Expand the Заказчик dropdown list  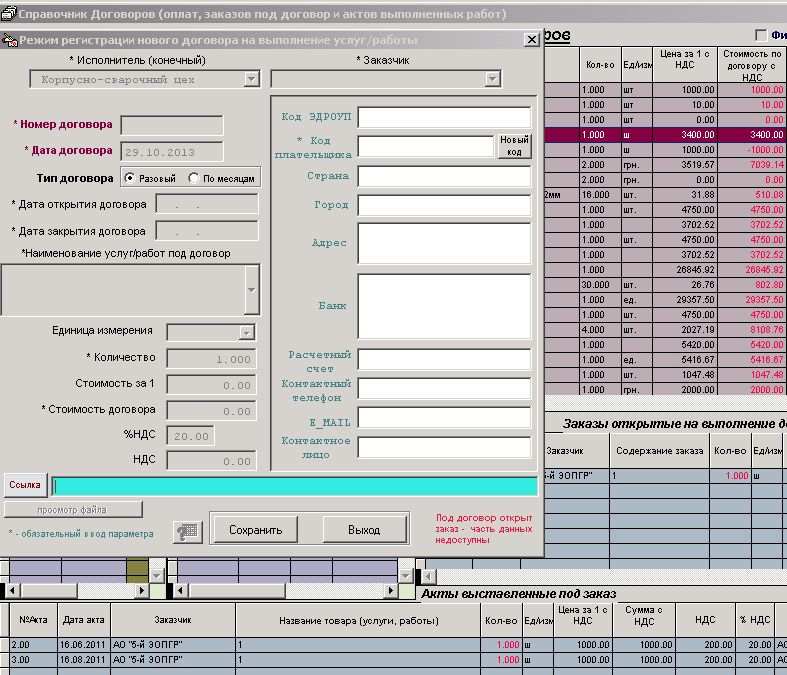pyautogui.click(x=492, y=79)
